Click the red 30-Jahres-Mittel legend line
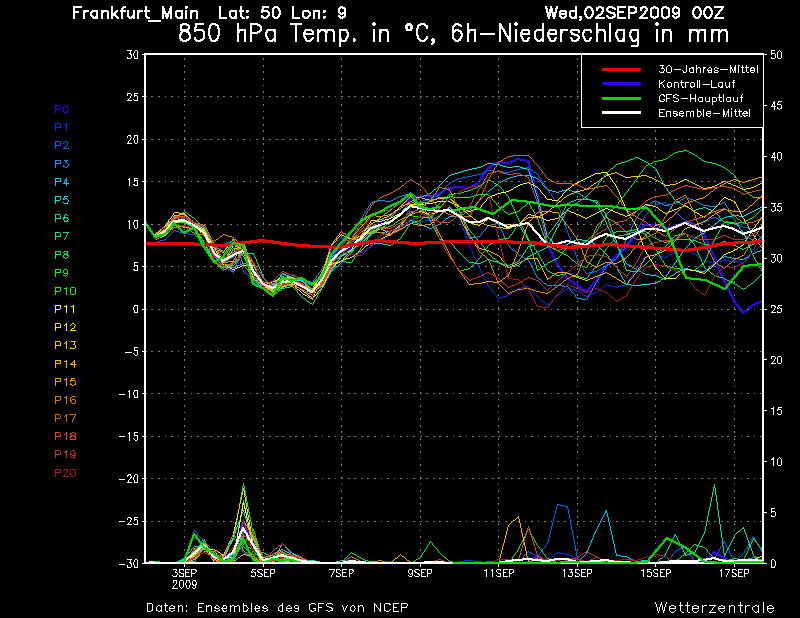Viewport: 800px width, 618px height. [625, 69]
